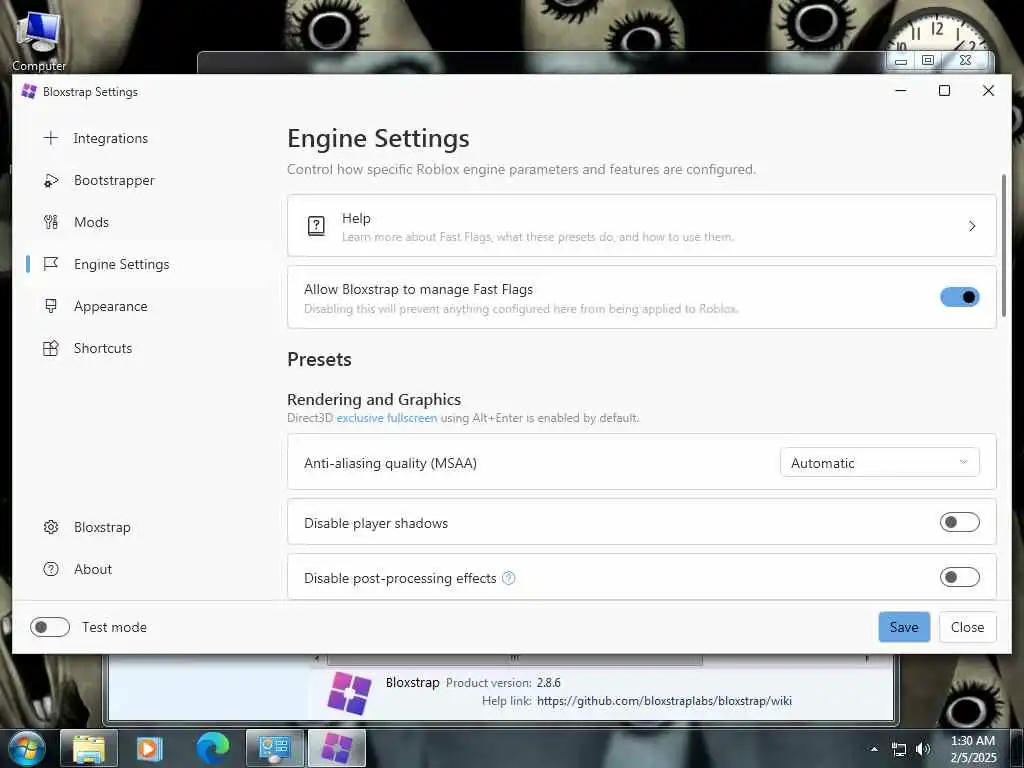Image resolution: width=1024 pixels, height=768 pixels.
Task: Click the Control Panel taskbar icon
Action: (x=274, y=748)
